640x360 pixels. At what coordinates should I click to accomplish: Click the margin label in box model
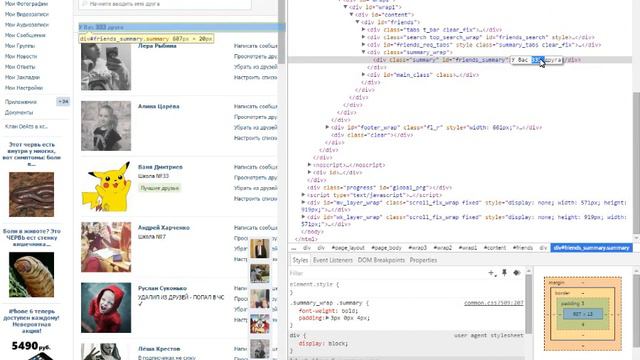pos(556,282)
